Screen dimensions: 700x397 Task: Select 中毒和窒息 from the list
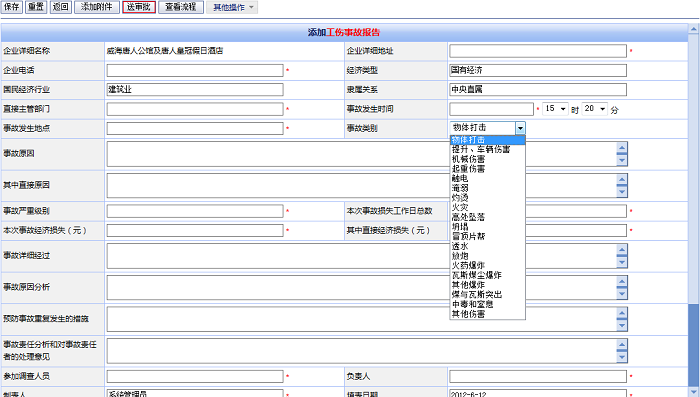(487, 304)
